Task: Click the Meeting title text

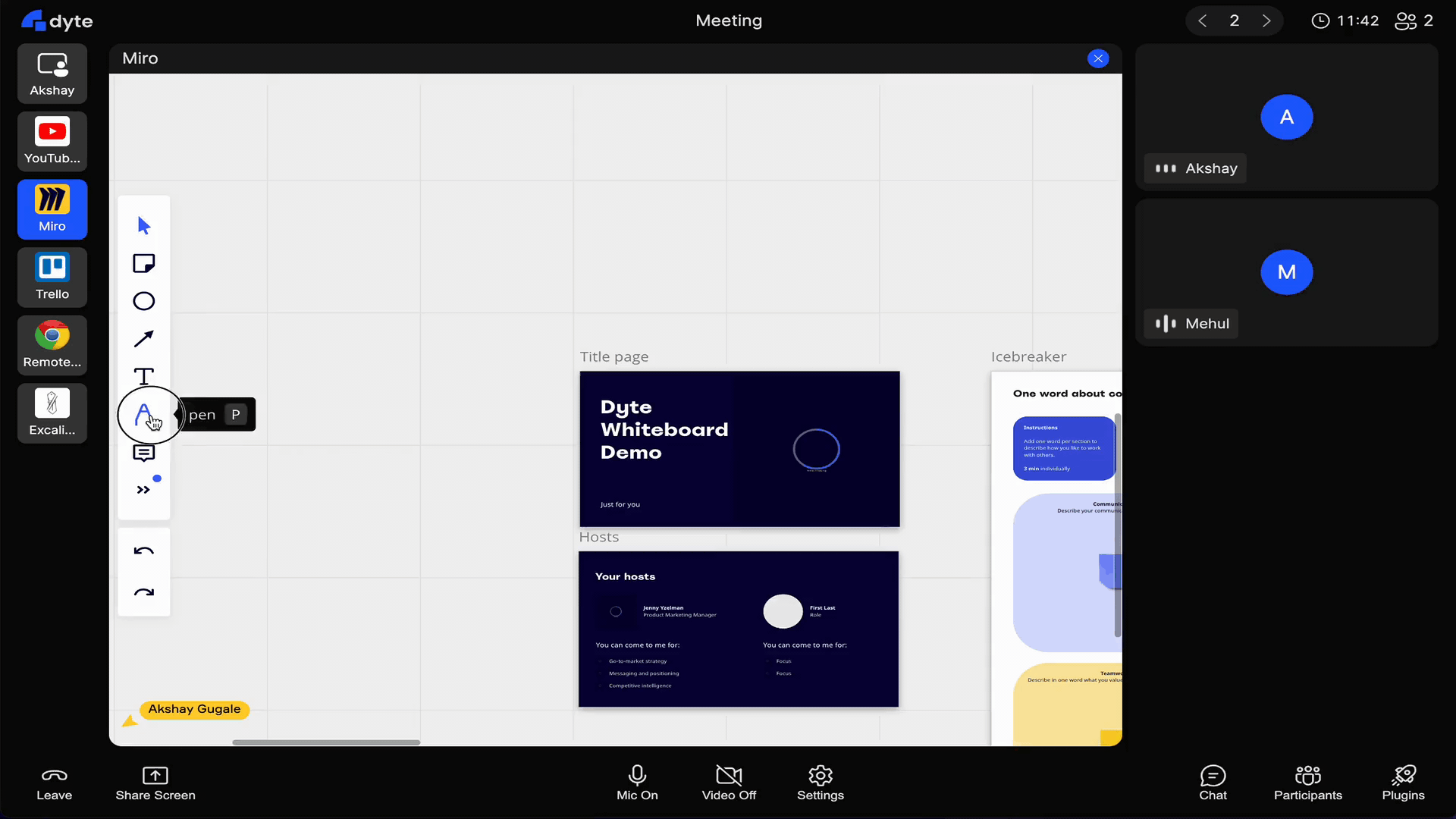Action: [729, 20]
